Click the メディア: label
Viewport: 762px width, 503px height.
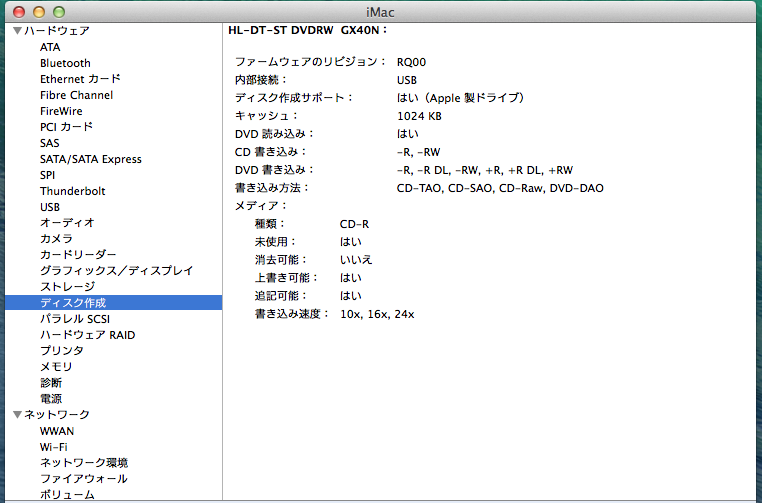pyautogui.click(x=261, y=206)
